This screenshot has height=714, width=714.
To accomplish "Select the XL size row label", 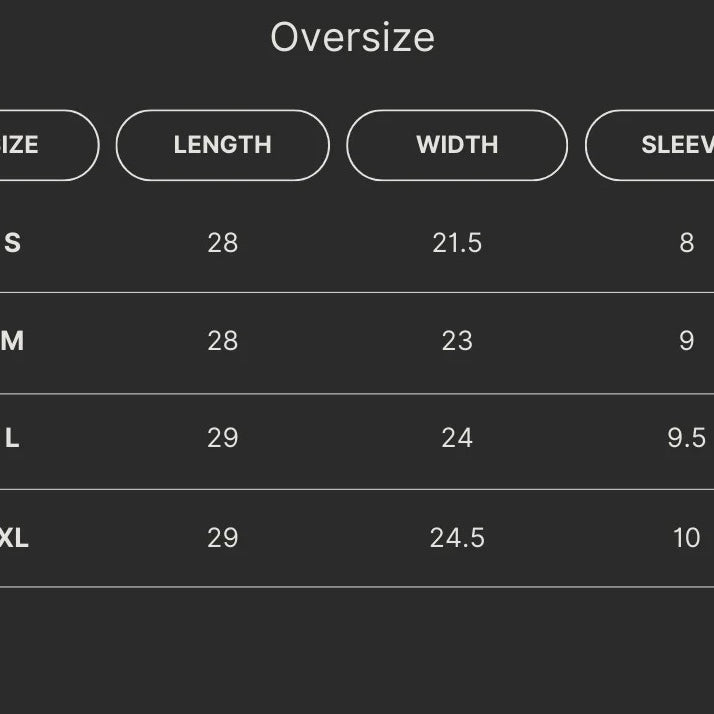I will click(x=14, y=538).
